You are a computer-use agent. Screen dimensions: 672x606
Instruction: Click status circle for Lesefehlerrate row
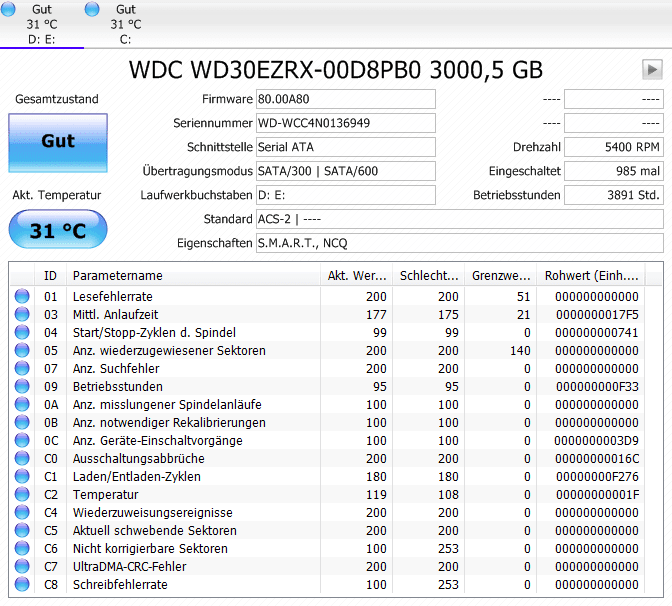[22, 296]
